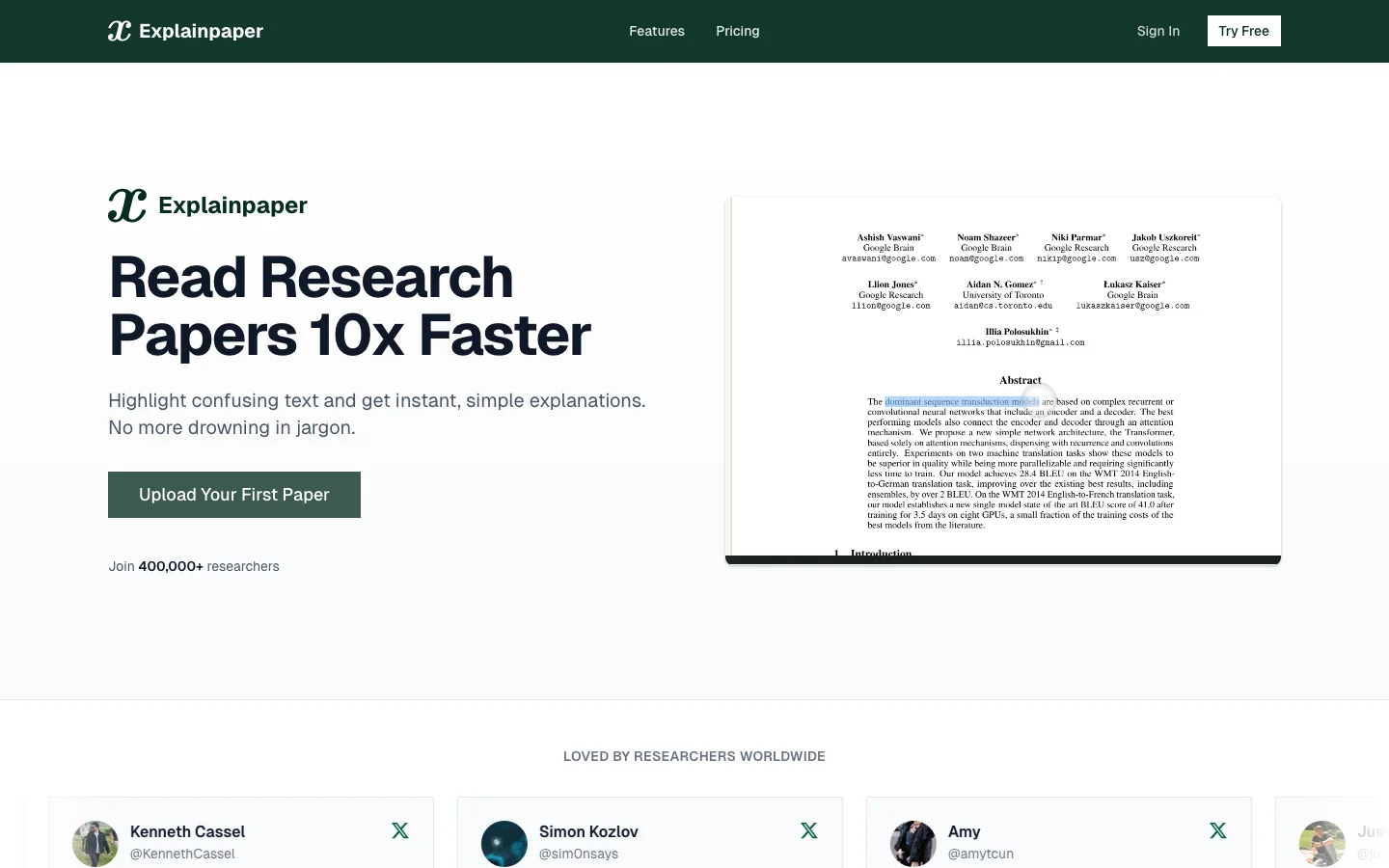1389x868 pixels.
Task: Open X icon on Amy's card
Action: (x=1218, y=830)
